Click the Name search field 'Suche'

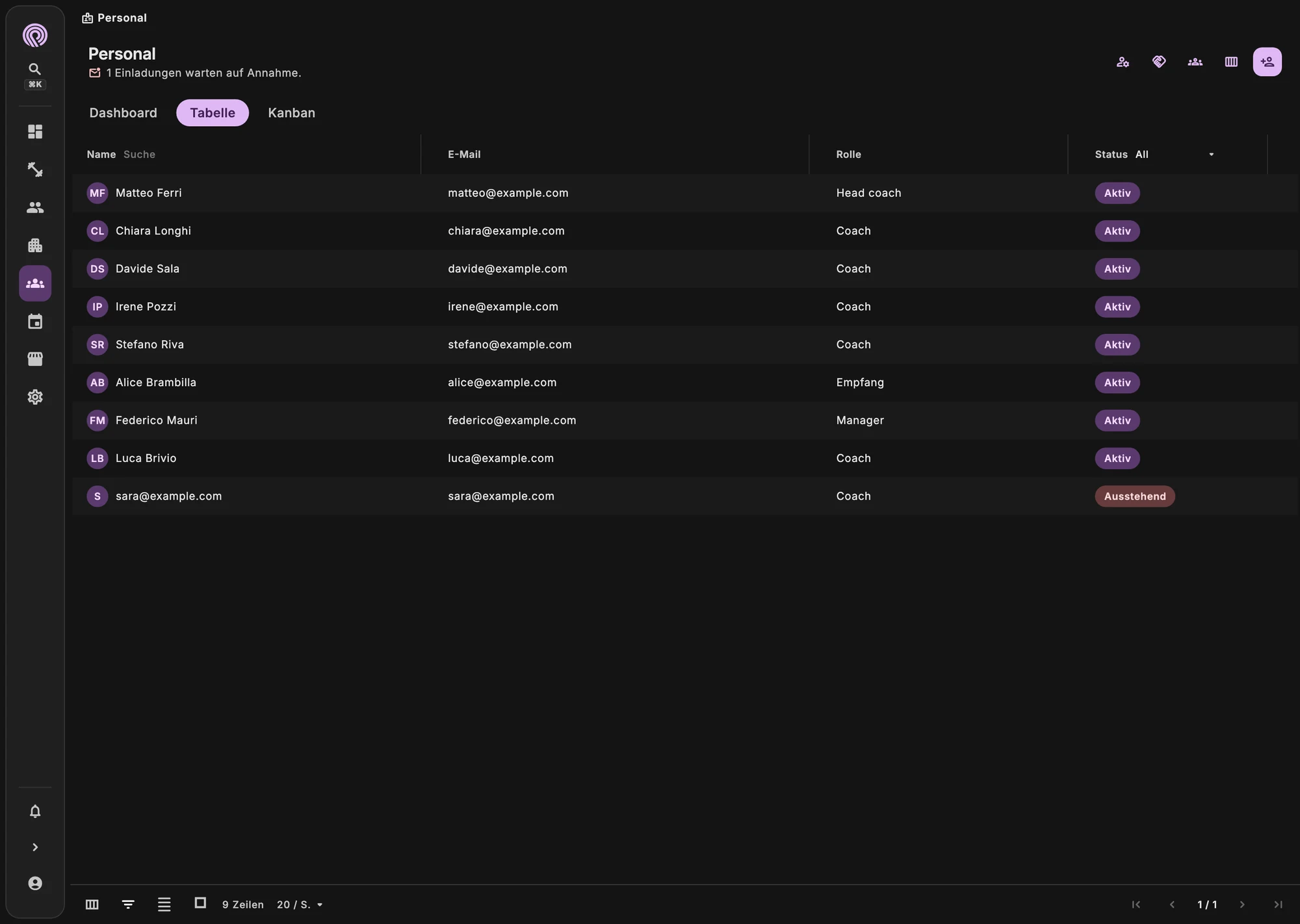click(139, 155)
